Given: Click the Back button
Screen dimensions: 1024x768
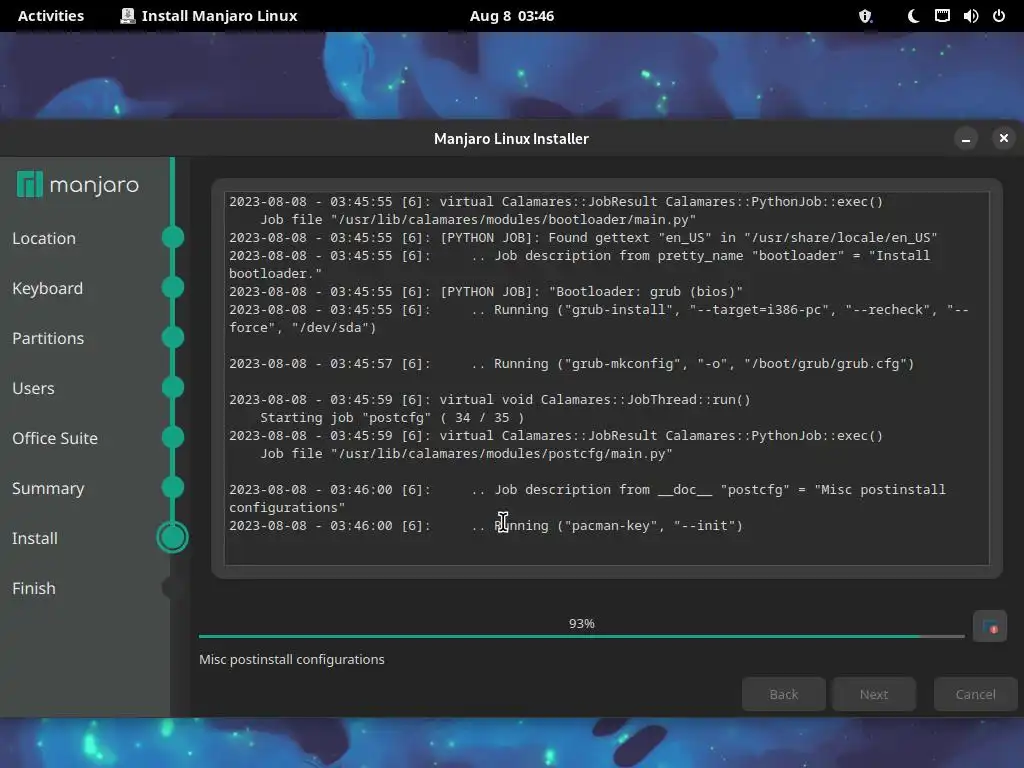Looking at the screenshot, I should coord(784,694).
